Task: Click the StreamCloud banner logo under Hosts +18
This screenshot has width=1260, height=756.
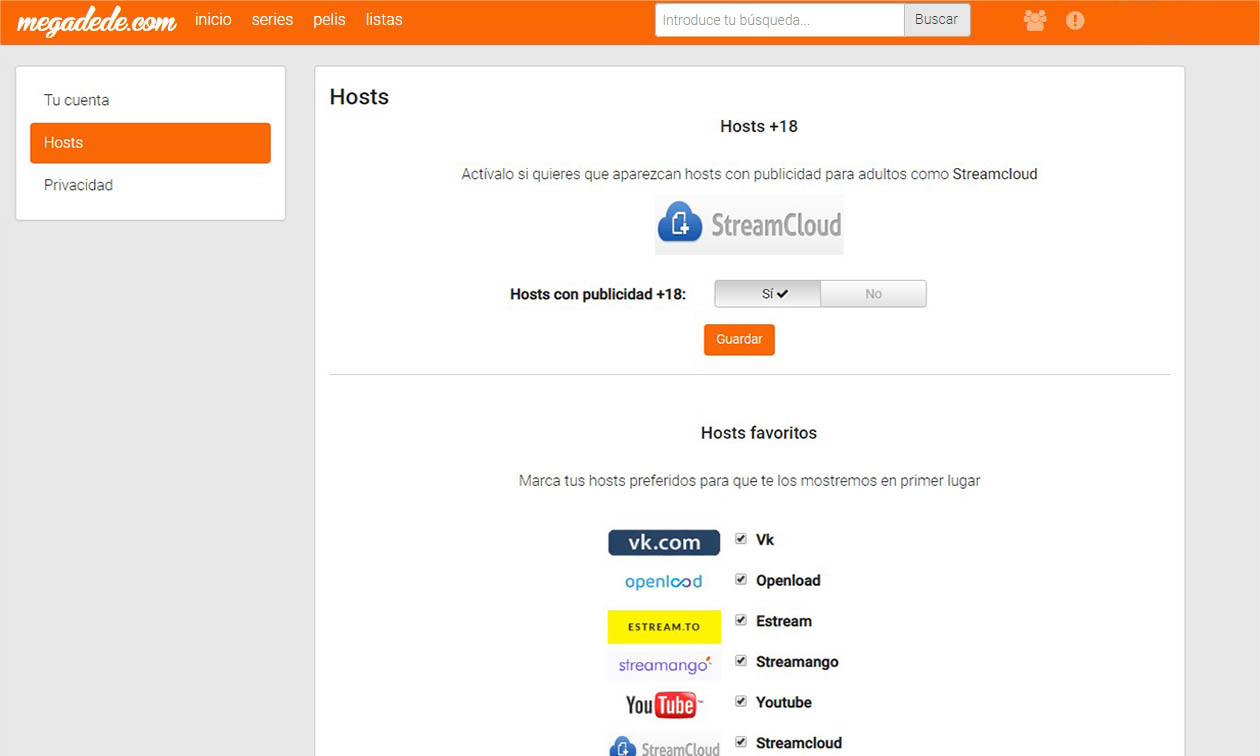Action: 749,225
